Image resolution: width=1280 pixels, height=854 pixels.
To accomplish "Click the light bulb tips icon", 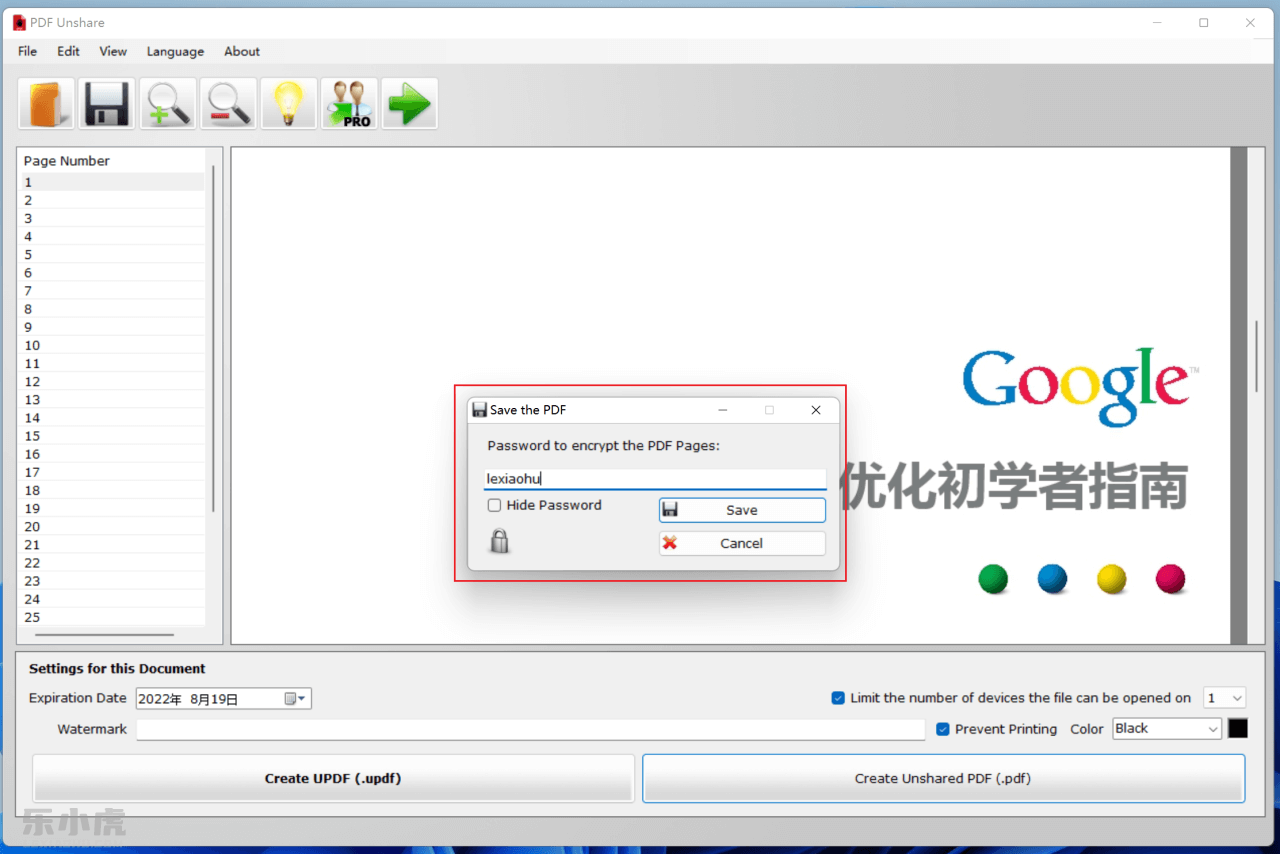I will click(289, 104).
